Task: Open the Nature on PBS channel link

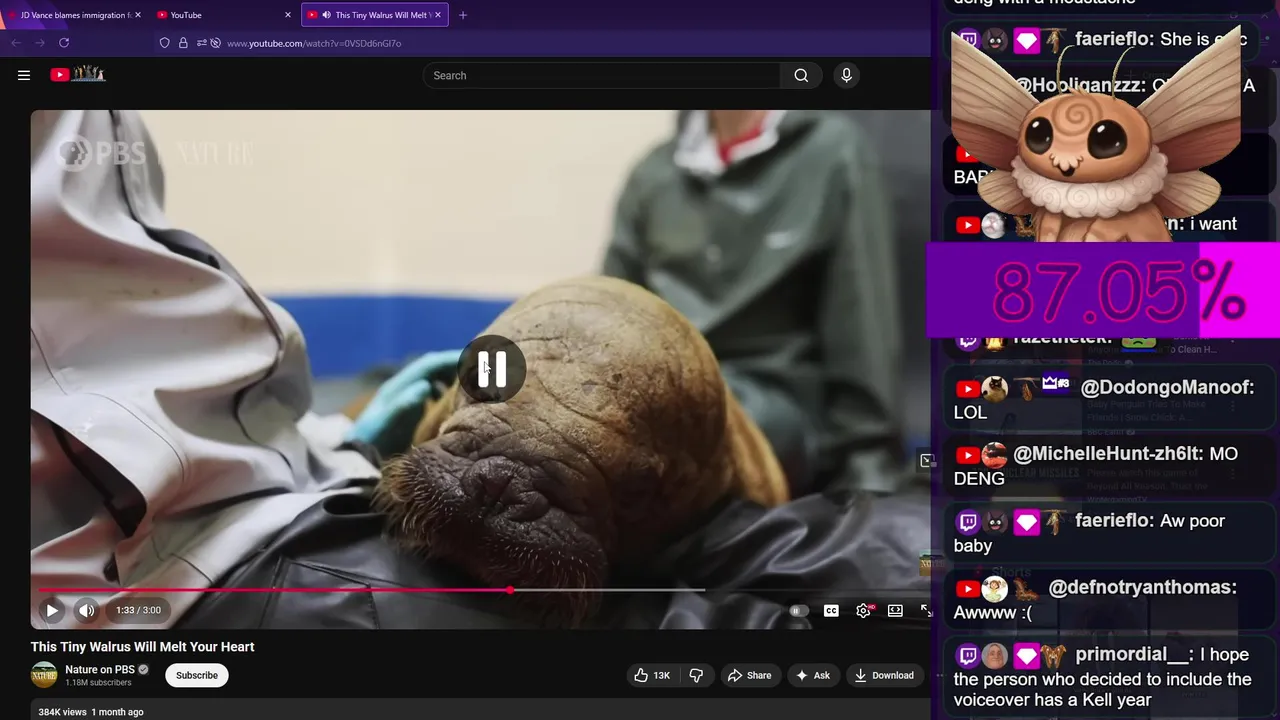Action: pyautogui.click(x=100, y=670)
